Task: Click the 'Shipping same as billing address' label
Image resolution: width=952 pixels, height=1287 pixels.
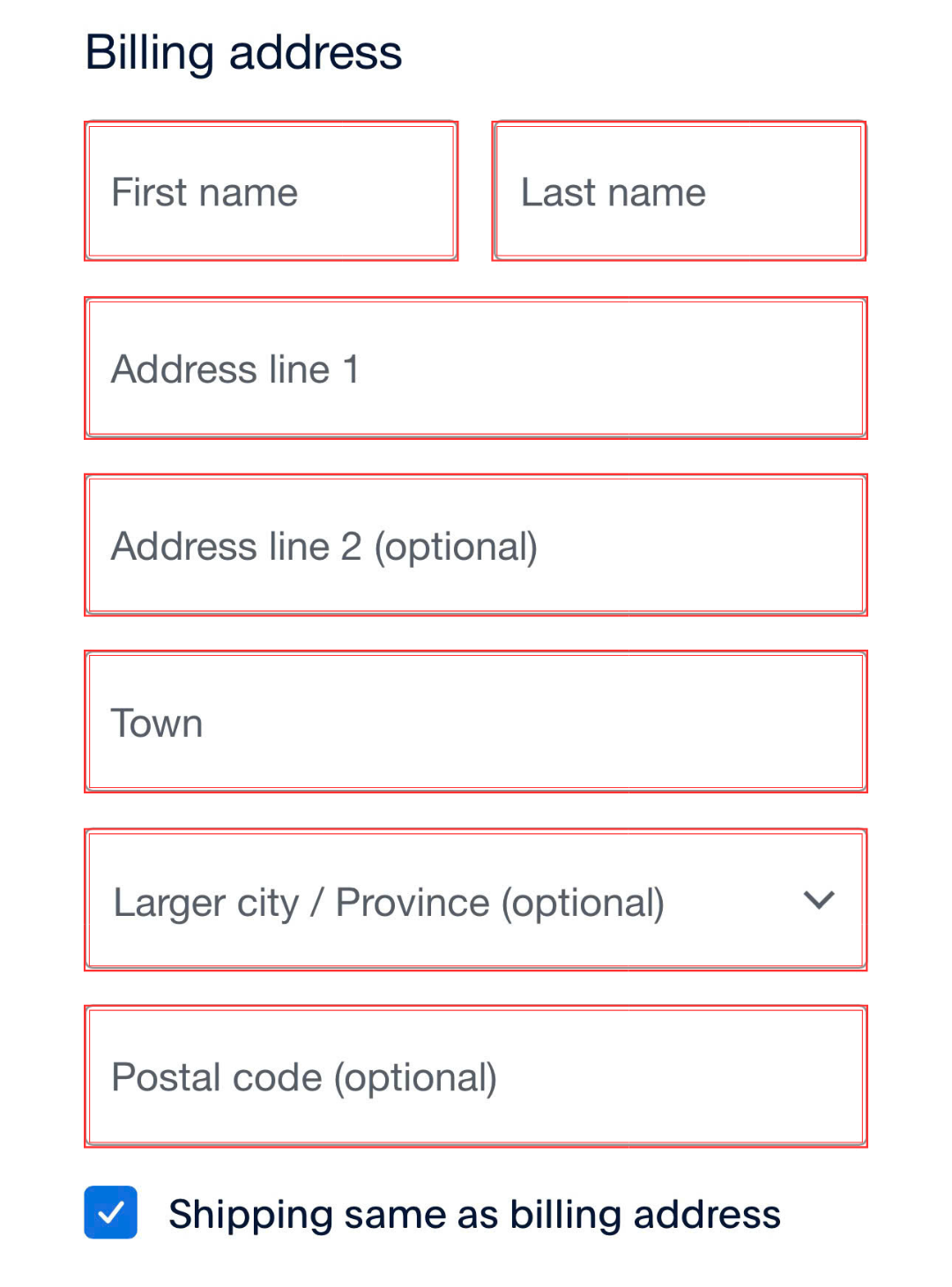Action: coord(474,1215)
